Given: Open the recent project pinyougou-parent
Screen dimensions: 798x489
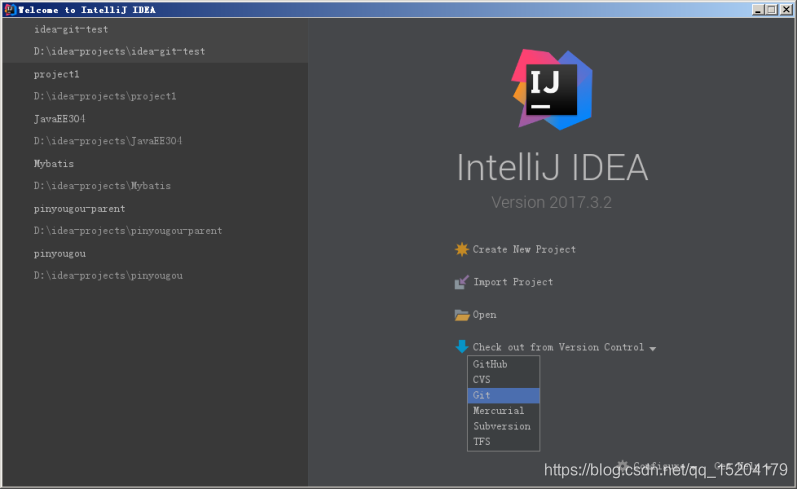Looking at the screenshot, I should click(x=79, y=209).
